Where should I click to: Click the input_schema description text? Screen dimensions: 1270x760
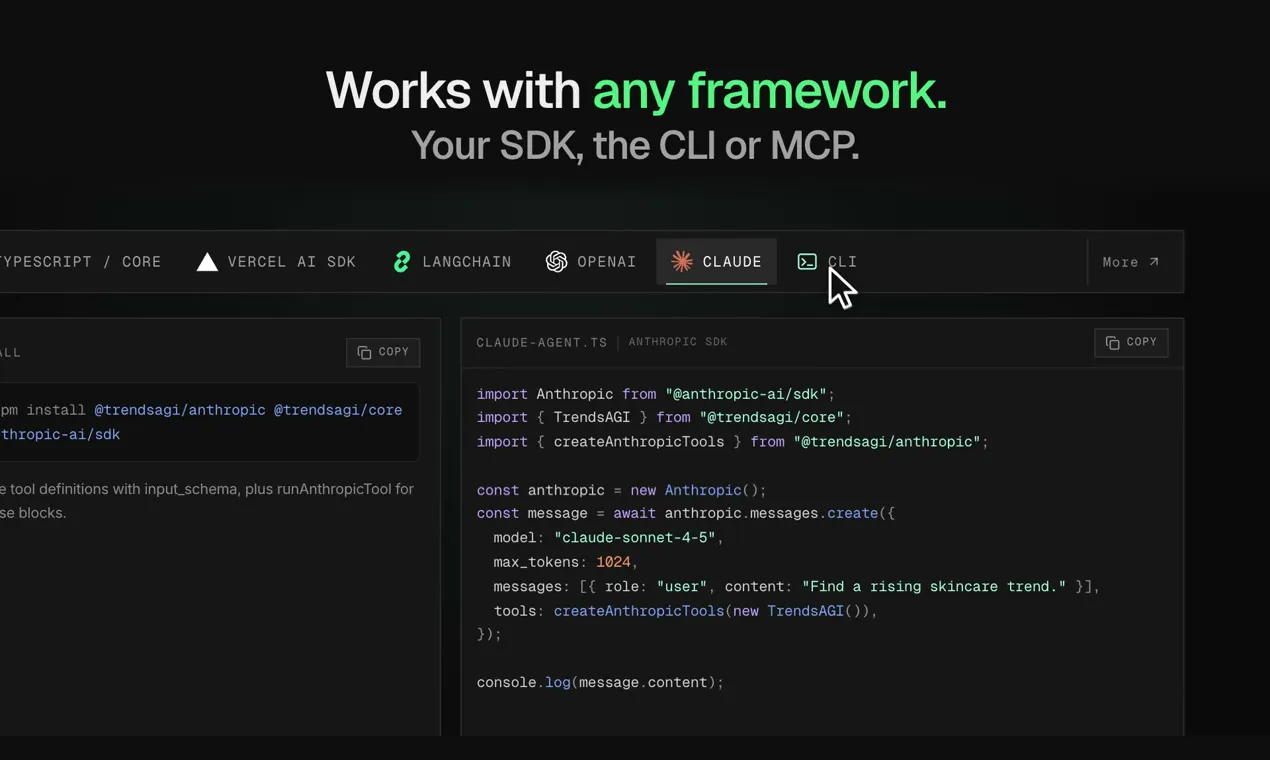pos(207,501)
